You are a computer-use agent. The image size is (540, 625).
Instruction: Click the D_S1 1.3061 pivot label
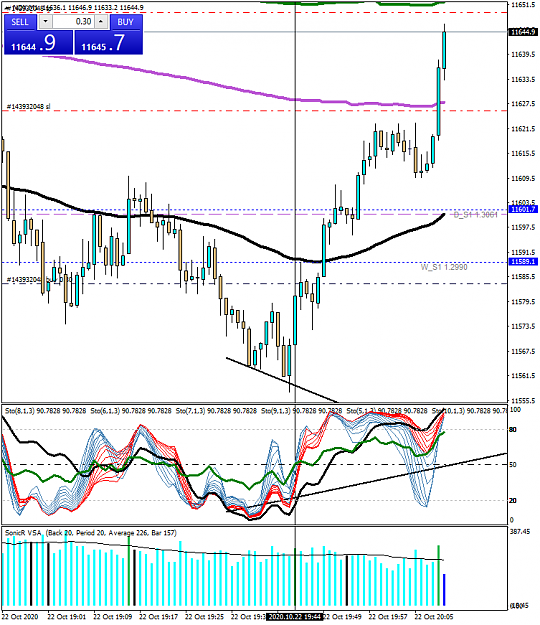475,215
